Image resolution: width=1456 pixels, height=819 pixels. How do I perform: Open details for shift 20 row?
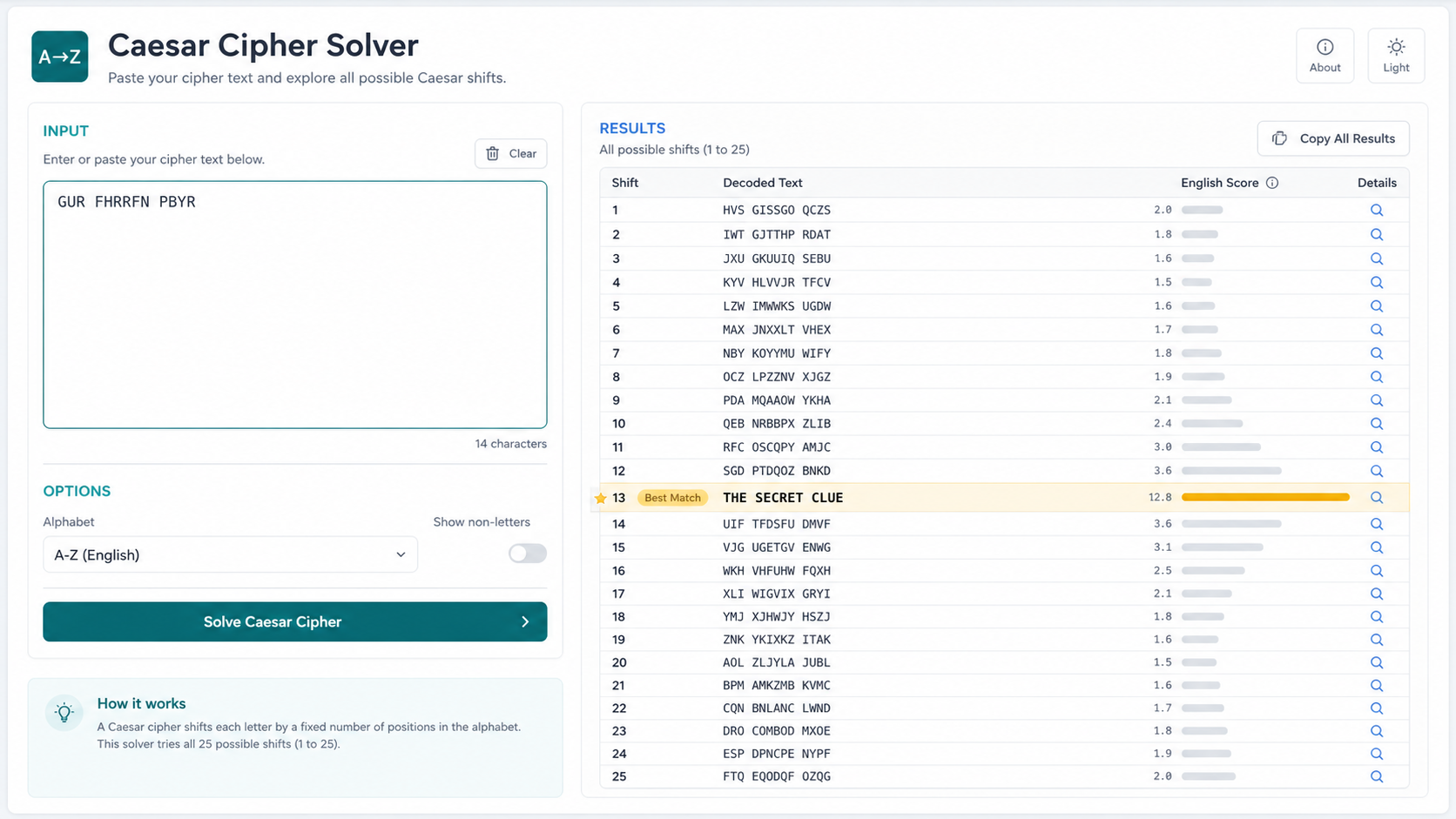pos(1377,662)
